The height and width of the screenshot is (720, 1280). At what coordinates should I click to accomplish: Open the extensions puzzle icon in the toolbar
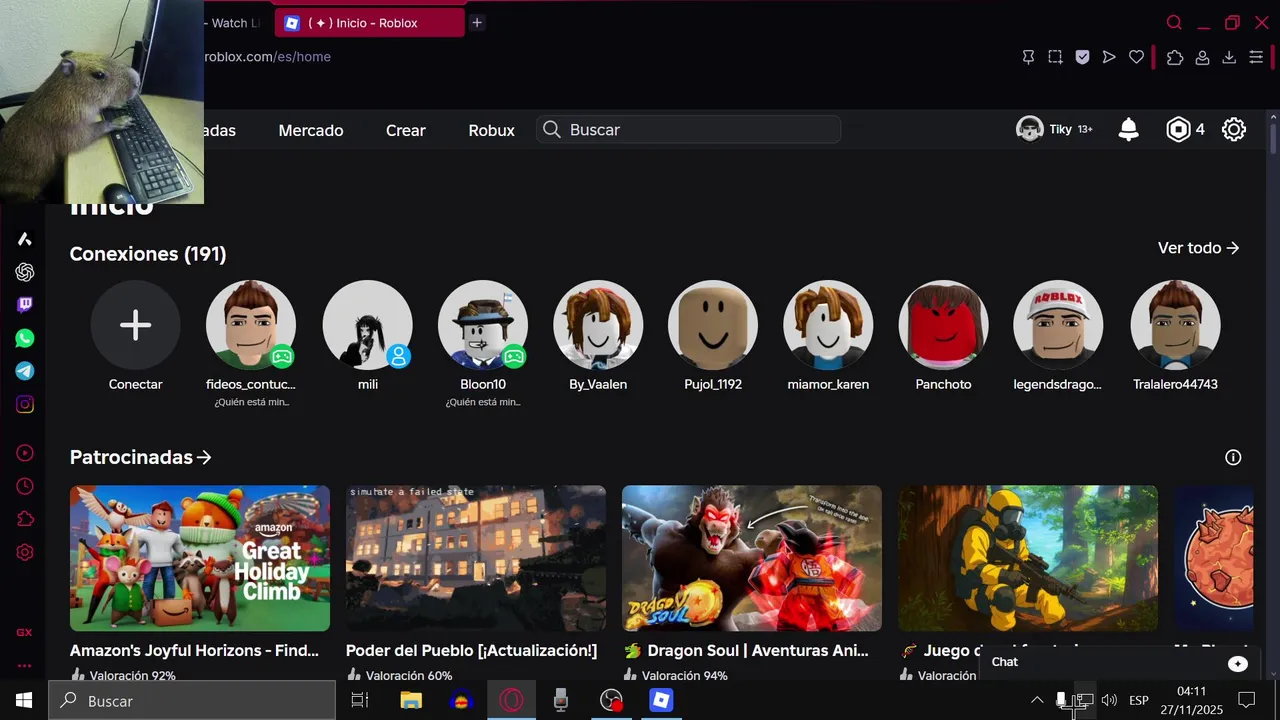tap(1175, 57)
